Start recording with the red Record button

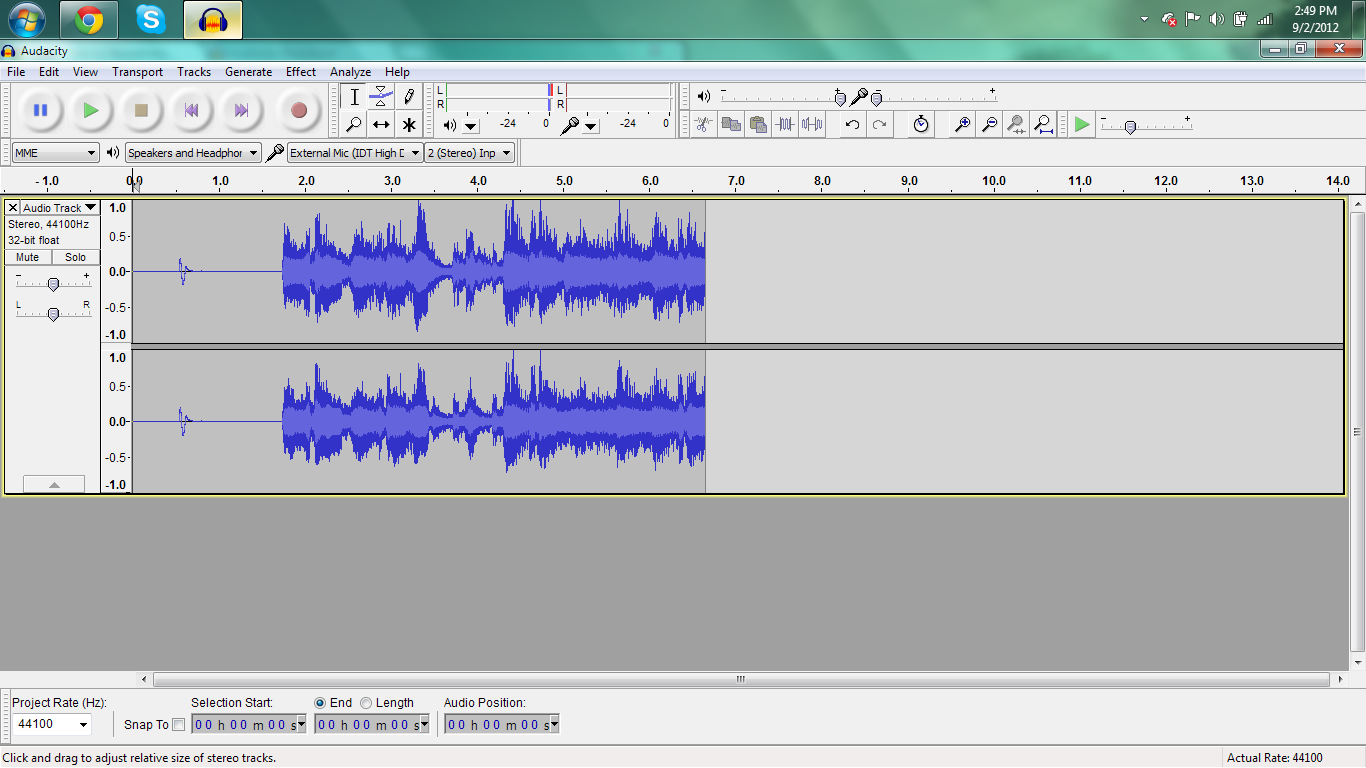[298, 110]
